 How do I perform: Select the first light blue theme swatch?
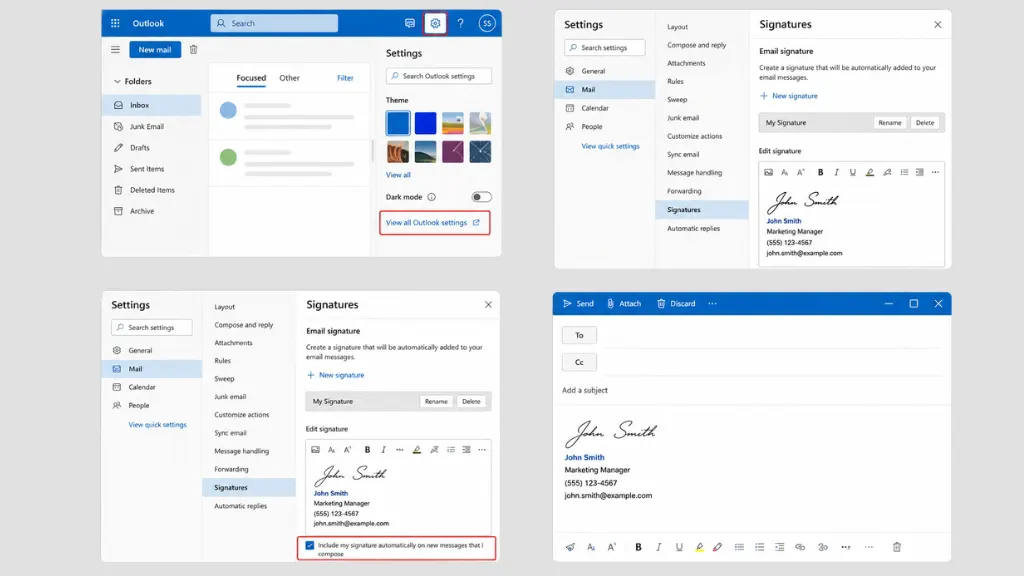point(398,123)
